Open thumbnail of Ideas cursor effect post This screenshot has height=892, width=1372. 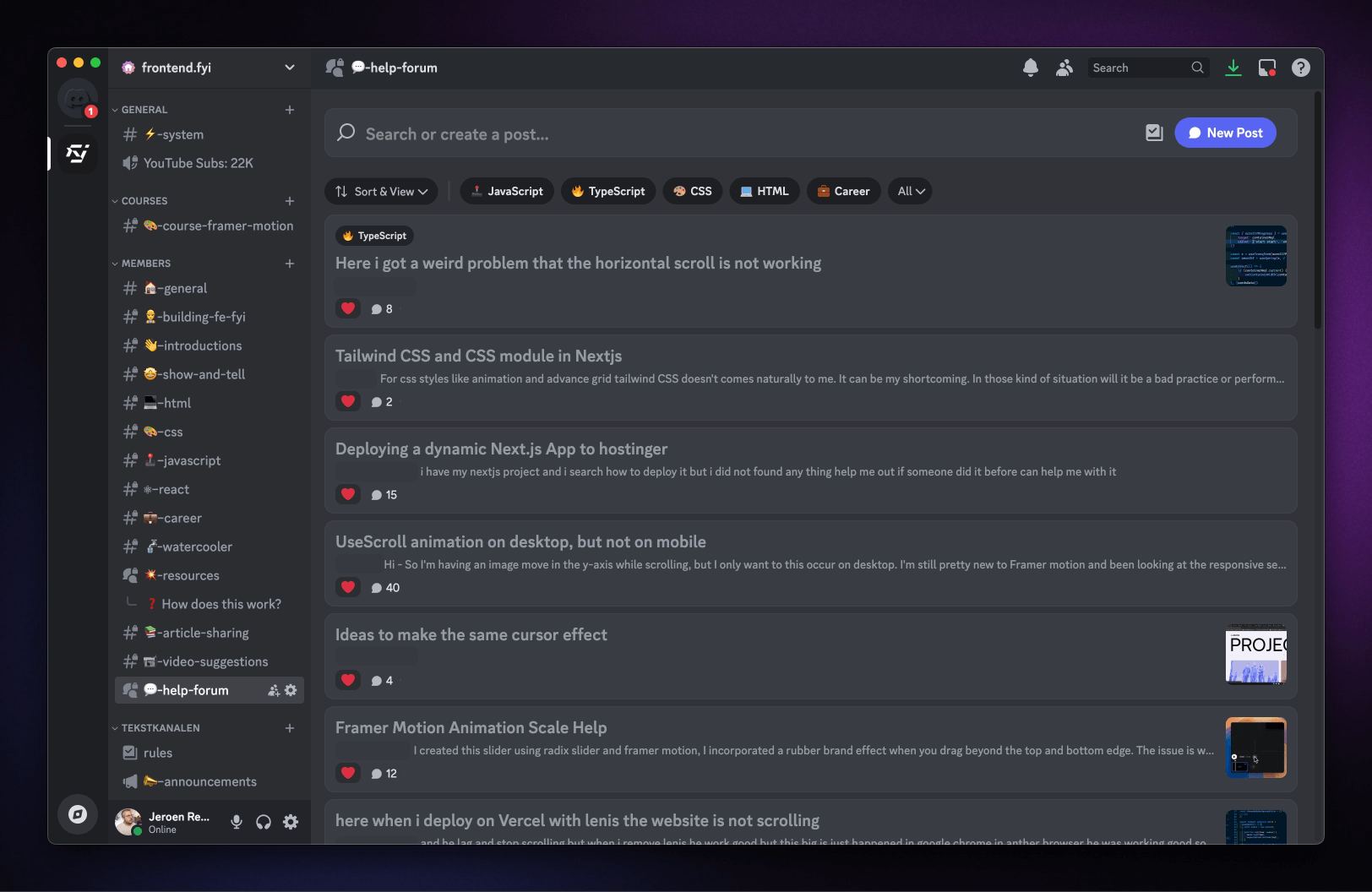coord(1256,655)
